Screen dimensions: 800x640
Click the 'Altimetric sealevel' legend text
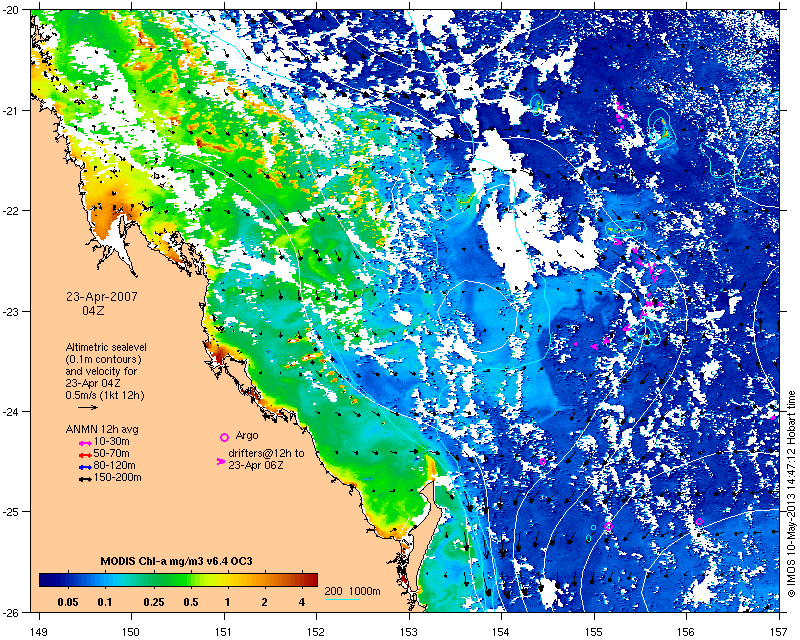coord(106,347)
